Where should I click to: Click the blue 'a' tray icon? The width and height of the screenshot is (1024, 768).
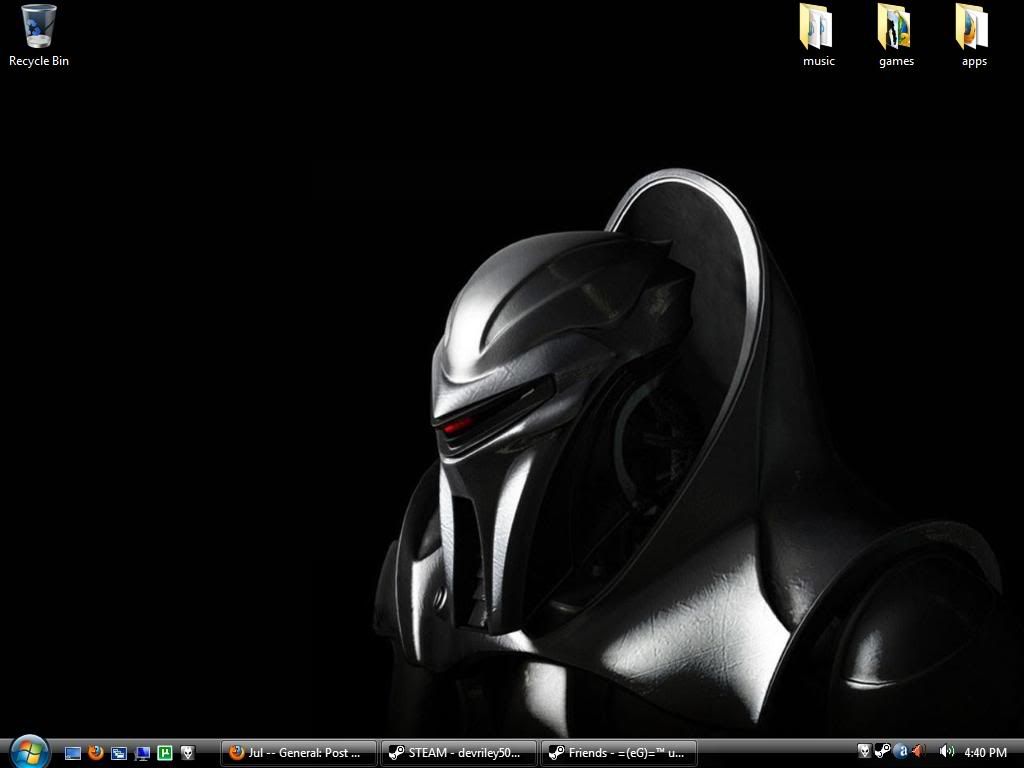pos(900,751)
